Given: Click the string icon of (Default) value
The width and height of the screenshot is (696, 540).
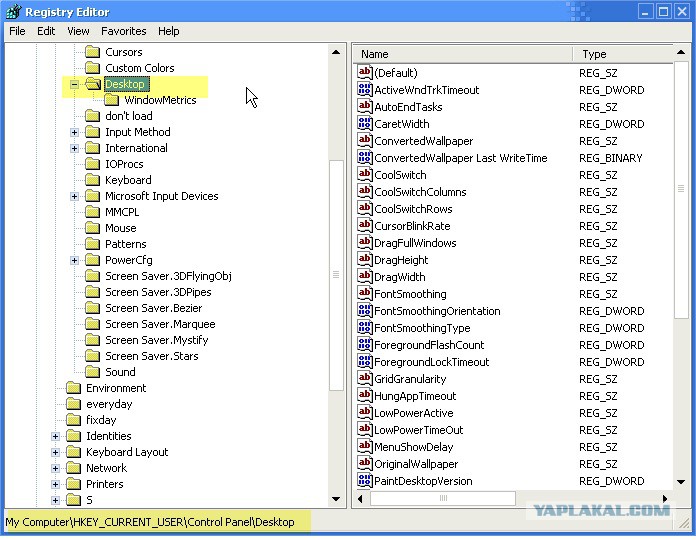Looking at the screenshot, I should (364, 72).
